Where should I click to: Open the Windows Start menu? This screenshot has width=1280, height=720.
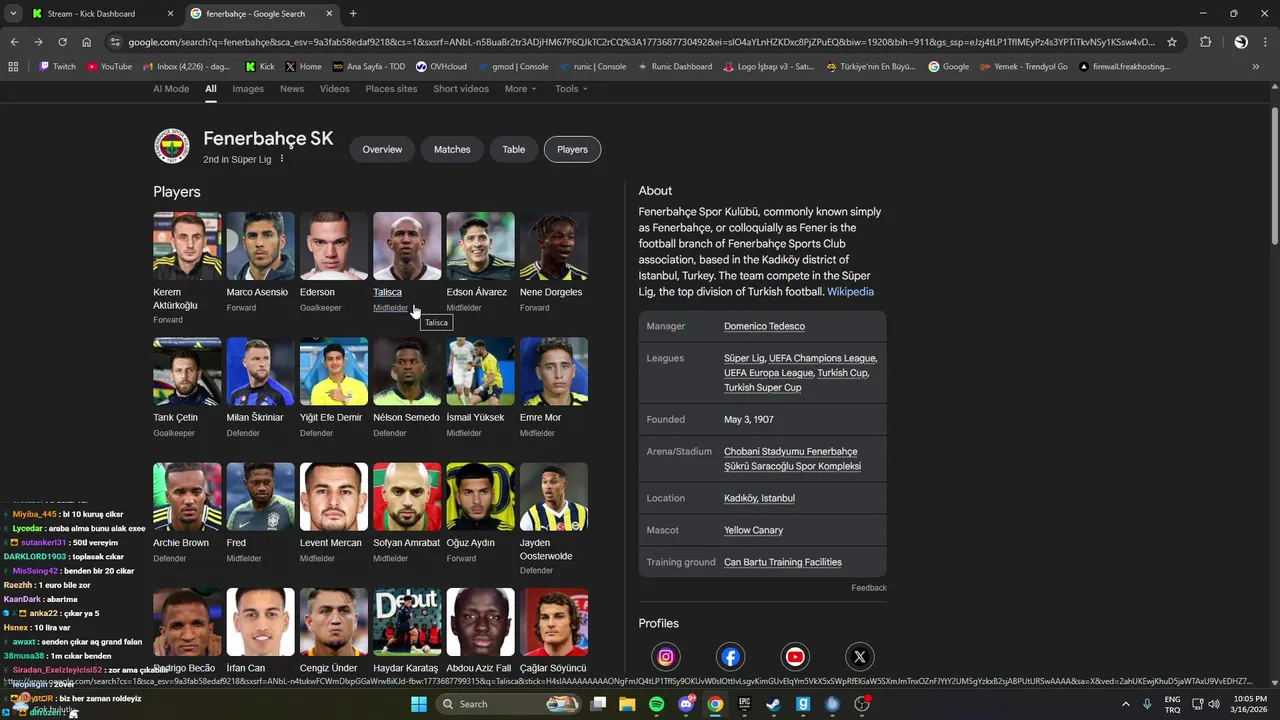pos(419,704)
